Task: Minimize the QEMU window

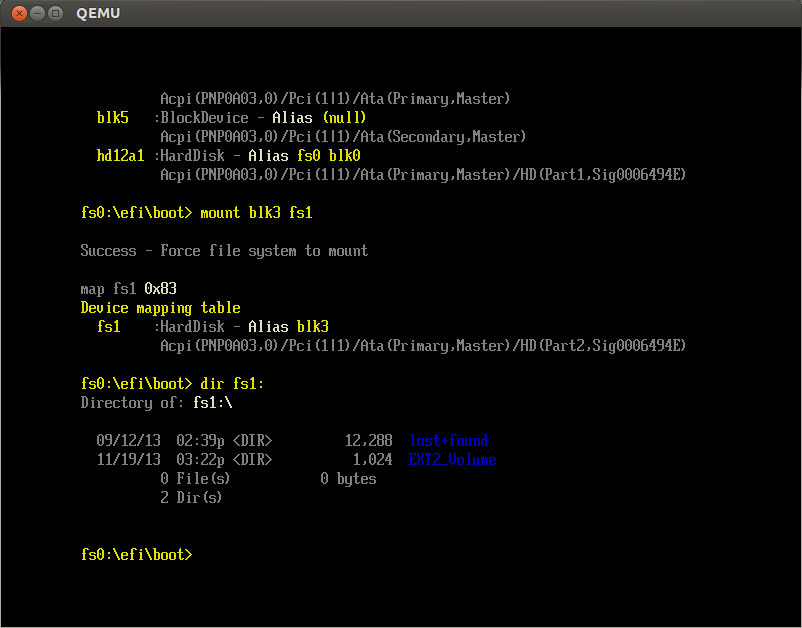Action: point(37,14)
